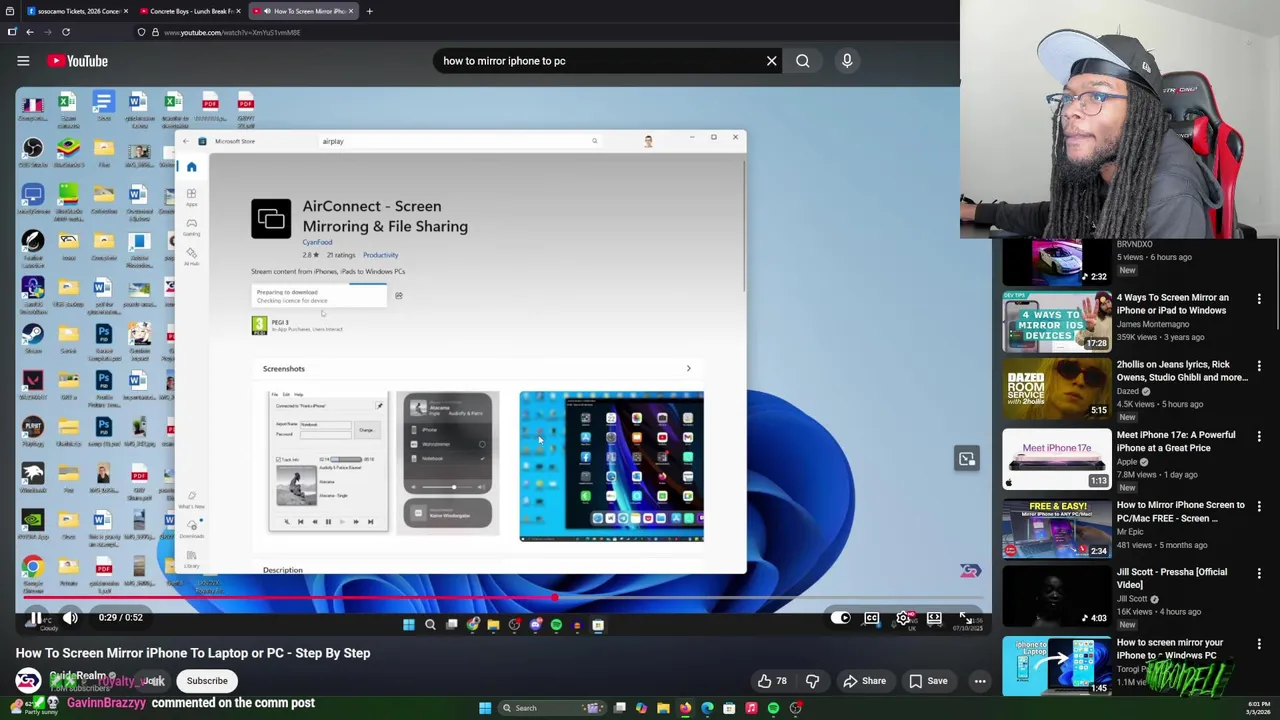Open the Mr Epic mirror iPhone thumbnail
Image resolution: width=1280 pixels, height=720 pixels.
(x=1057, y=529)
